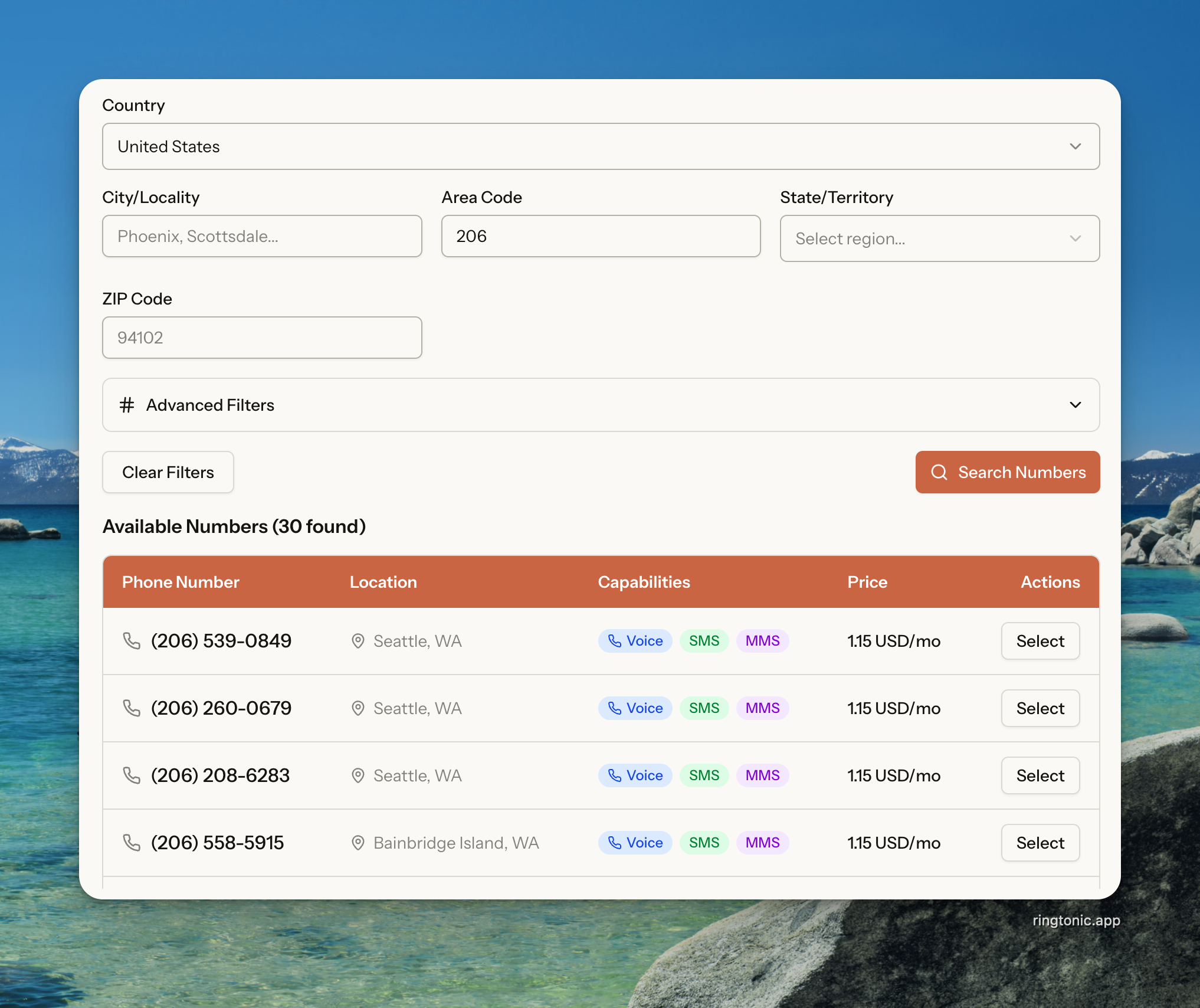Click Voice badge for (206) 260-0679
The image size is (1200, 1008).
(635, 708)
